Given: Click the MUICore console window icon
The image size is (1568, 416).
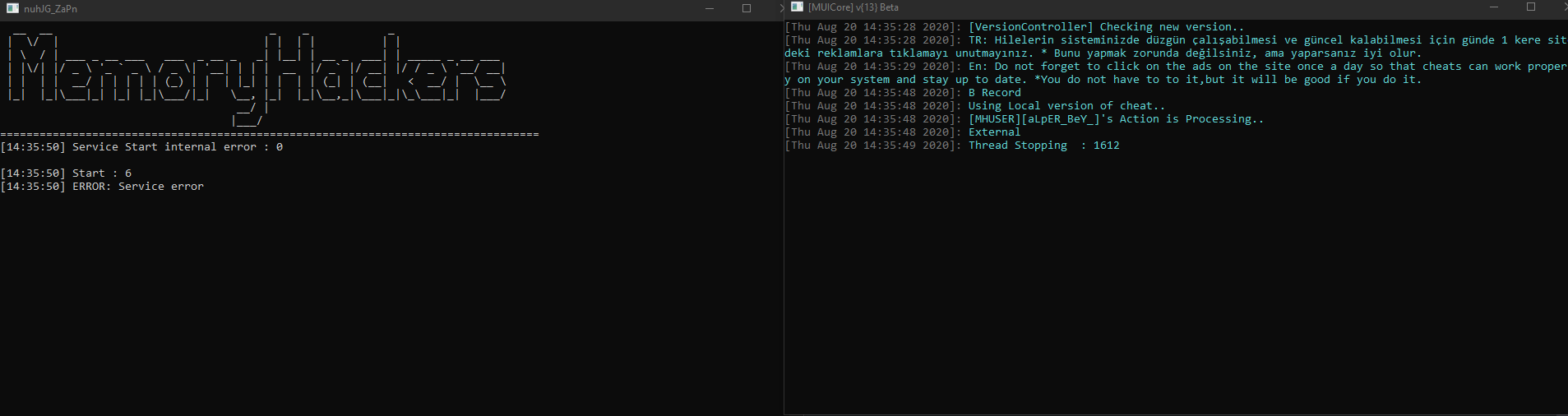Looking at the screenshot, I should coord(797,7).
